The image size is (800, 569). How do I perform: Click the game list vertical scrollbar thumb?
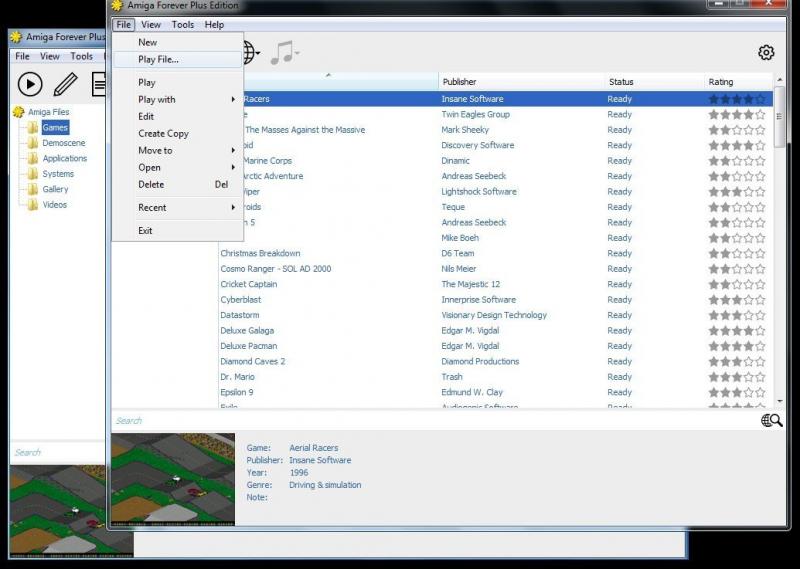tap(779, 118)
